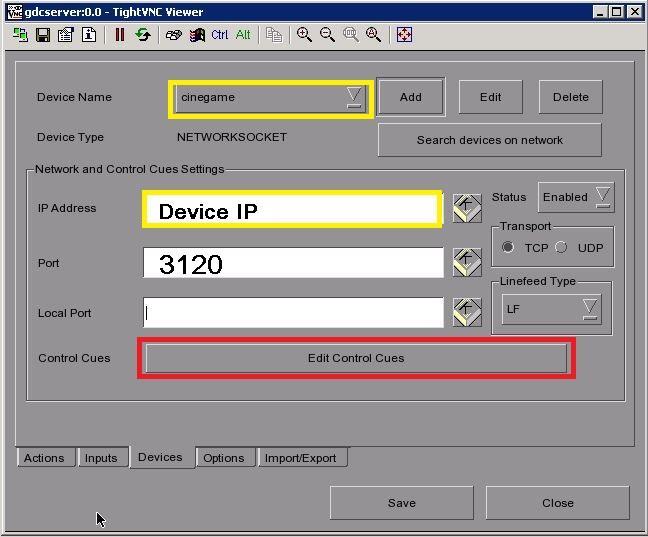Click the Port field showing 3120
The height and width of the screenshot is (537, 648).
tap(293, 263)
